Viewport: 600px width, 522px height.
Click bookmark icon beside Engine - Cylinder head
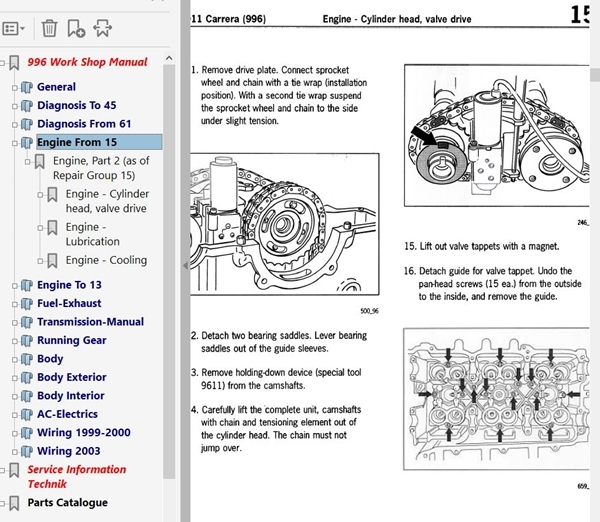52,194
